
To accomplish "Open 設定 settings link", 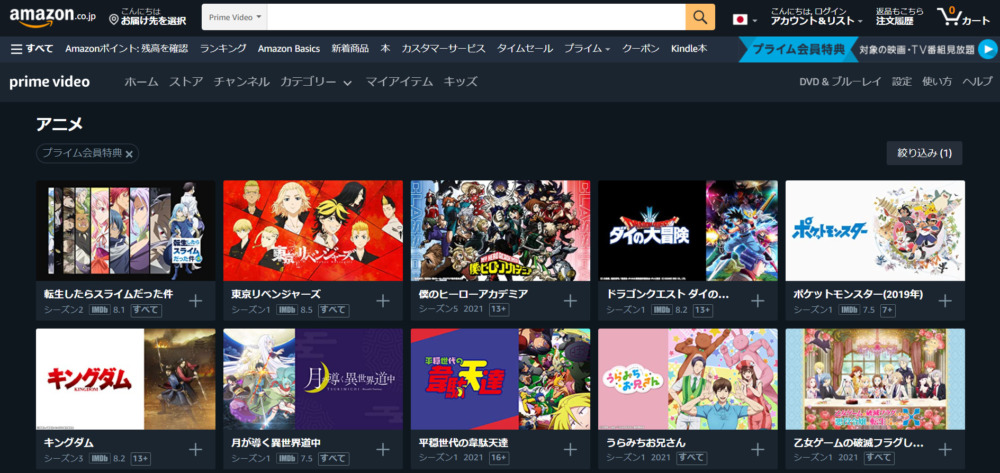I will pos(902,82).
